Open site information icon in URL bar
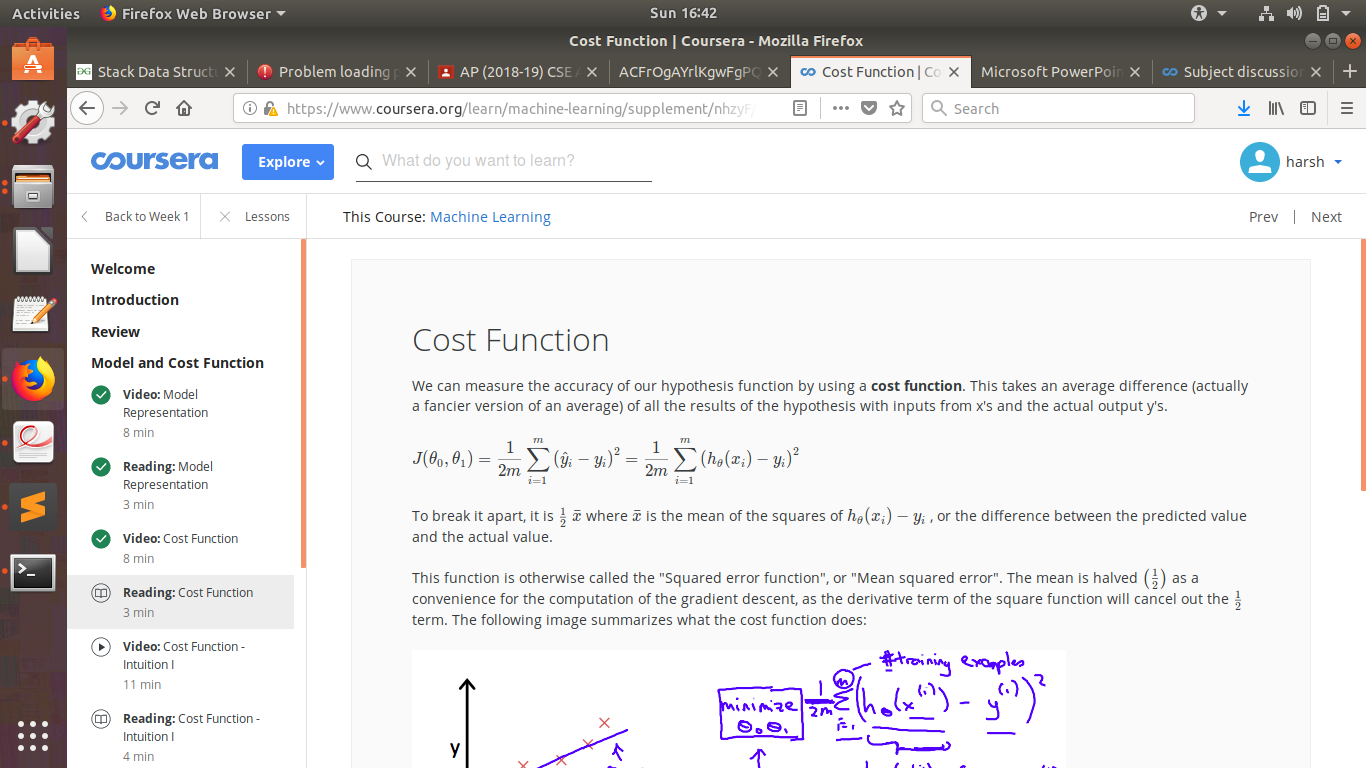 coord(249,108)
